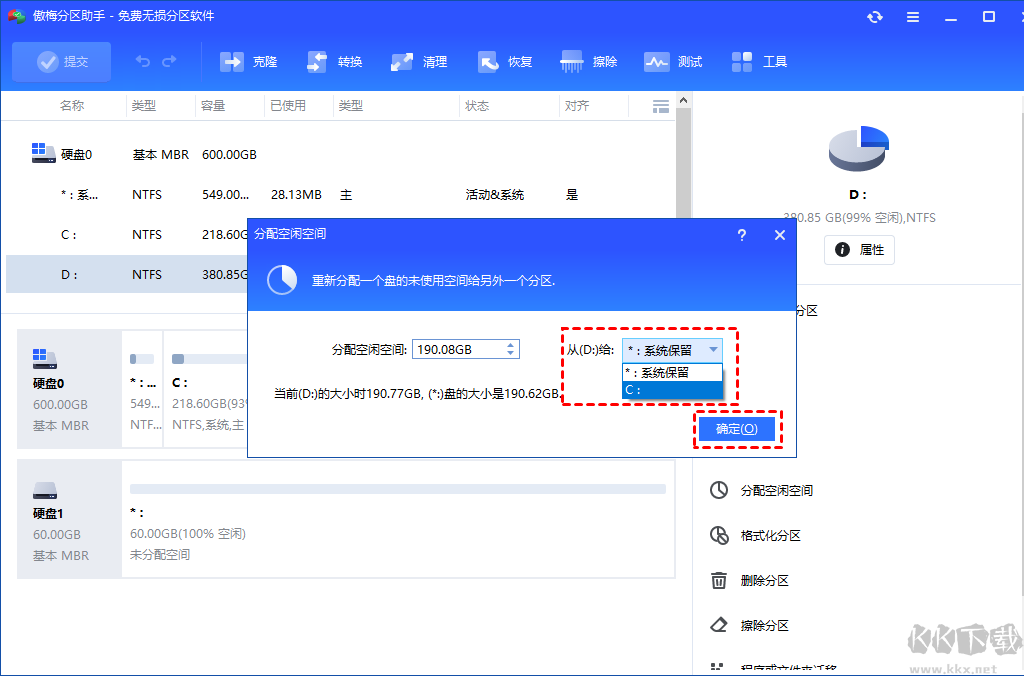Select 删除分区 trash icon in sidebar
Viewport: 1024px width, 676px height.
(719, 580)
